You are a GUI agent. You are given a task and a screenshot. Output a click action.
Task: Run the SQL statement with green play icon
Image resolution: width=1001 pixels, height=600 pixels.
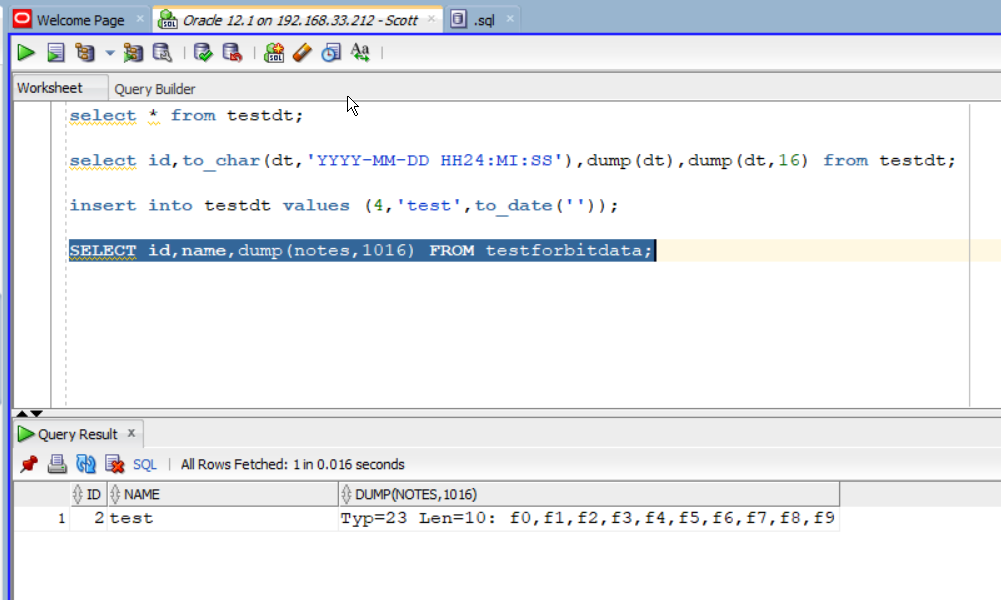coord(26,53)
